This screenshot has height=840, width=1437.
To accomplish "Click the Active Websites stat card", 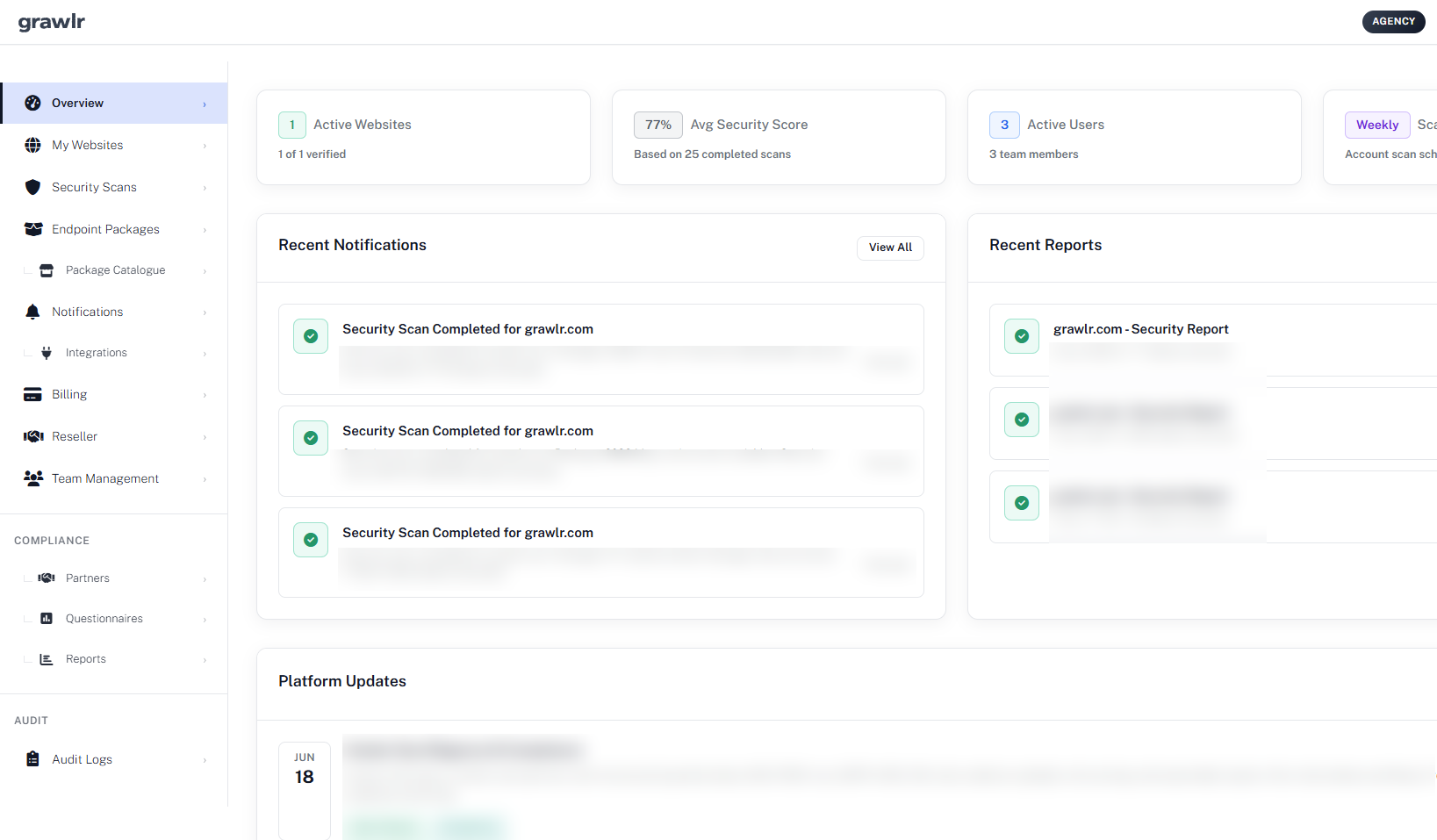I will (x=423, y=137).
